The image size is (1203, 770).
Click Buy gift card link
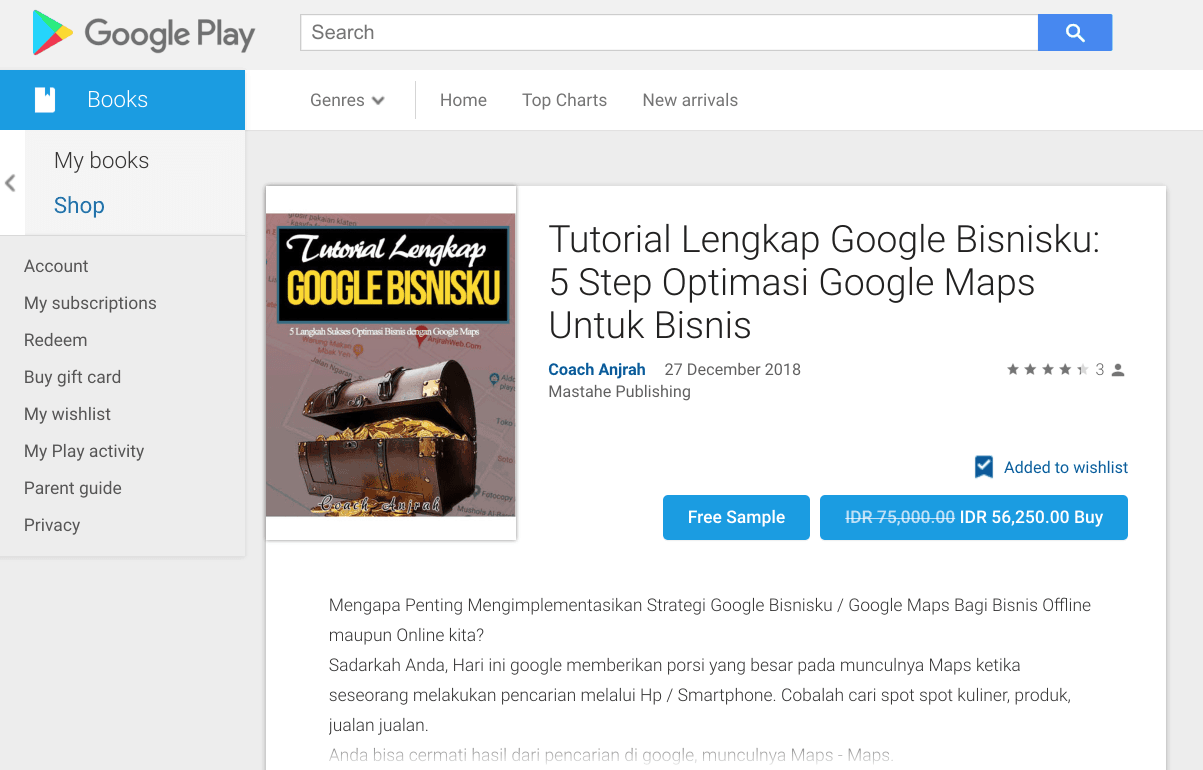point(72,377)
